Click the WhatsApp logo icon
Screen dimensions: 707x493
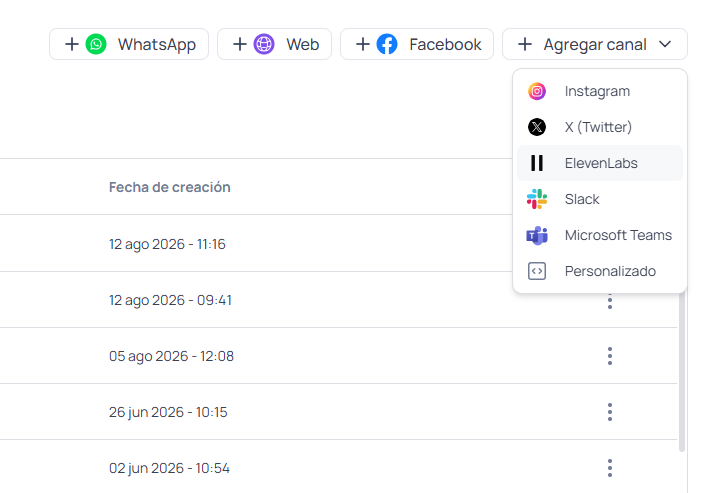pos(96,44)
